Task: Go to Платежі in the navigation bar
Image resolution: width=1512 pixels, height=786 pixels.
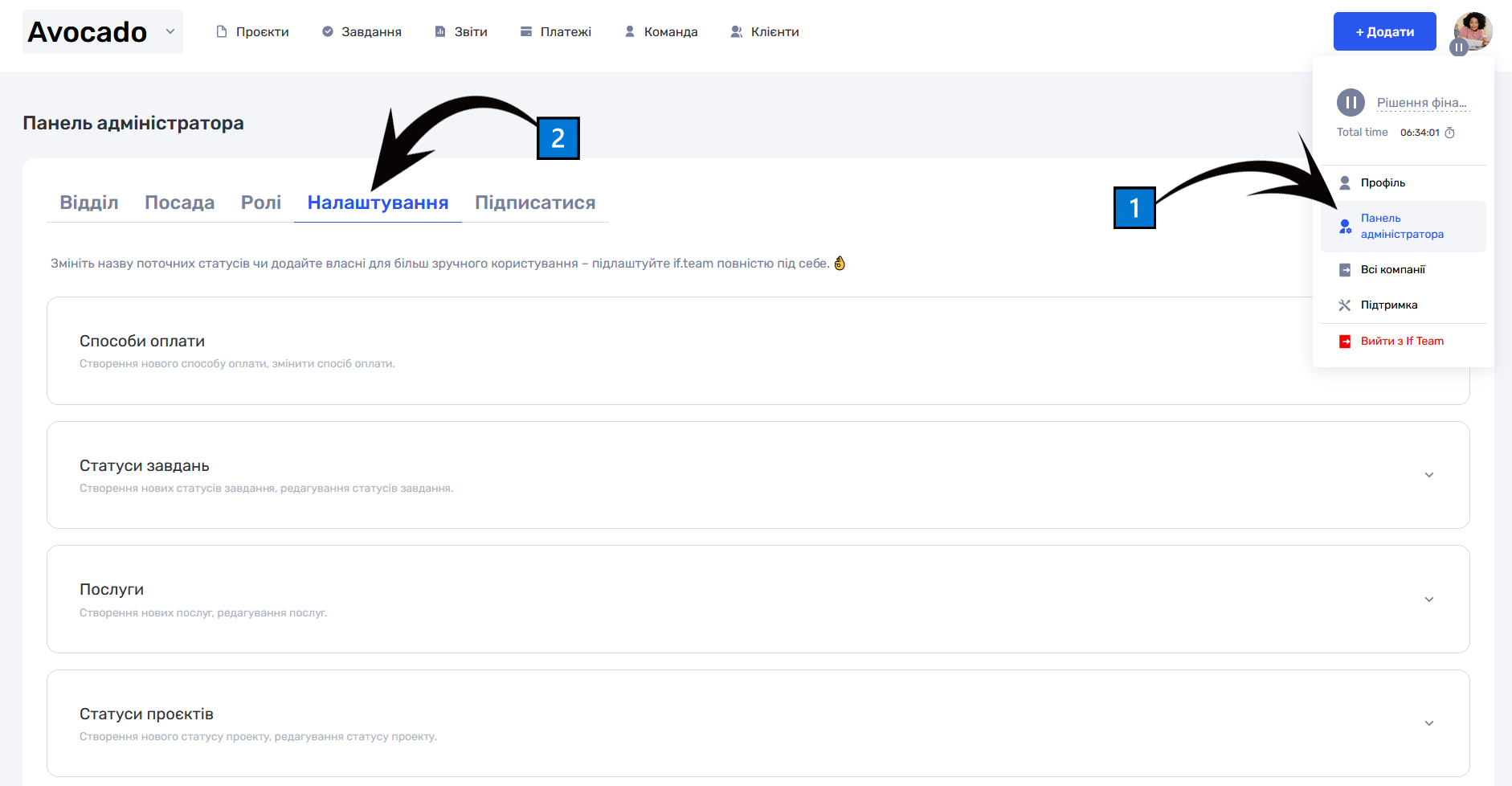Action: [x=556, y=32]
